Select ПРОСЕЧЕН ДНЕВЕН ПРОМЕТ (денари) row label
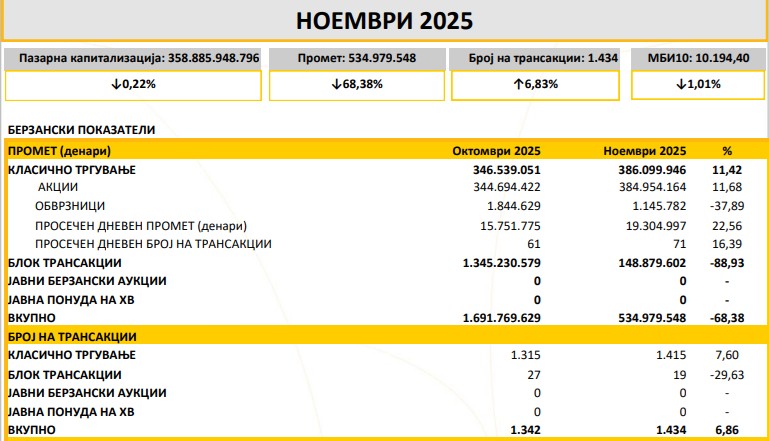 point(140,225)
